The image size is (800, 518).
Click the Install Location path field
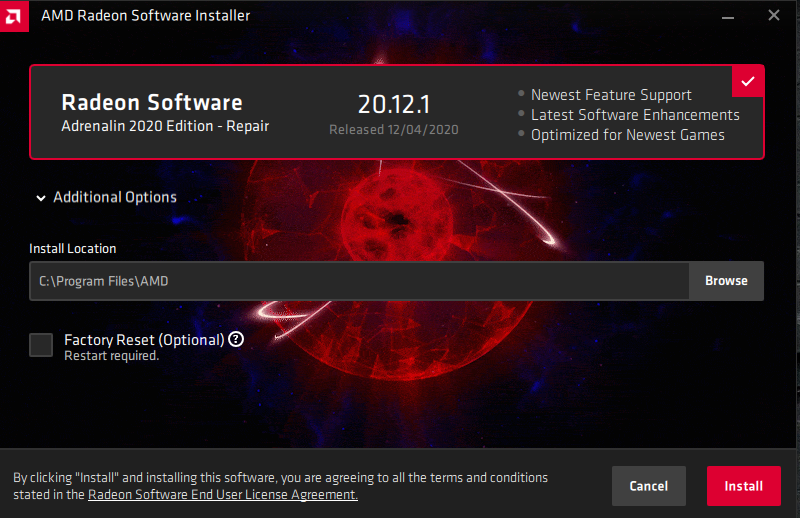pos(359,281)
